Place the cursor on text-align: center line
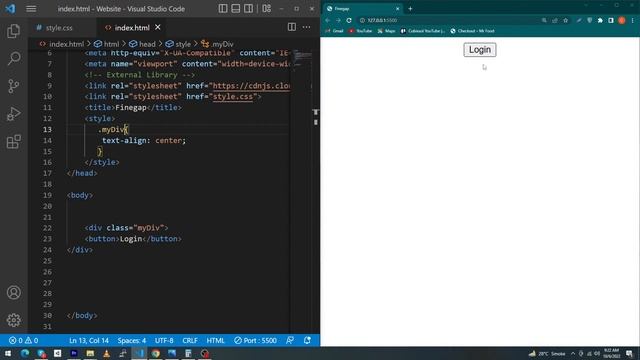The width and height of the screenshot is (640, 360). point(144,140)
